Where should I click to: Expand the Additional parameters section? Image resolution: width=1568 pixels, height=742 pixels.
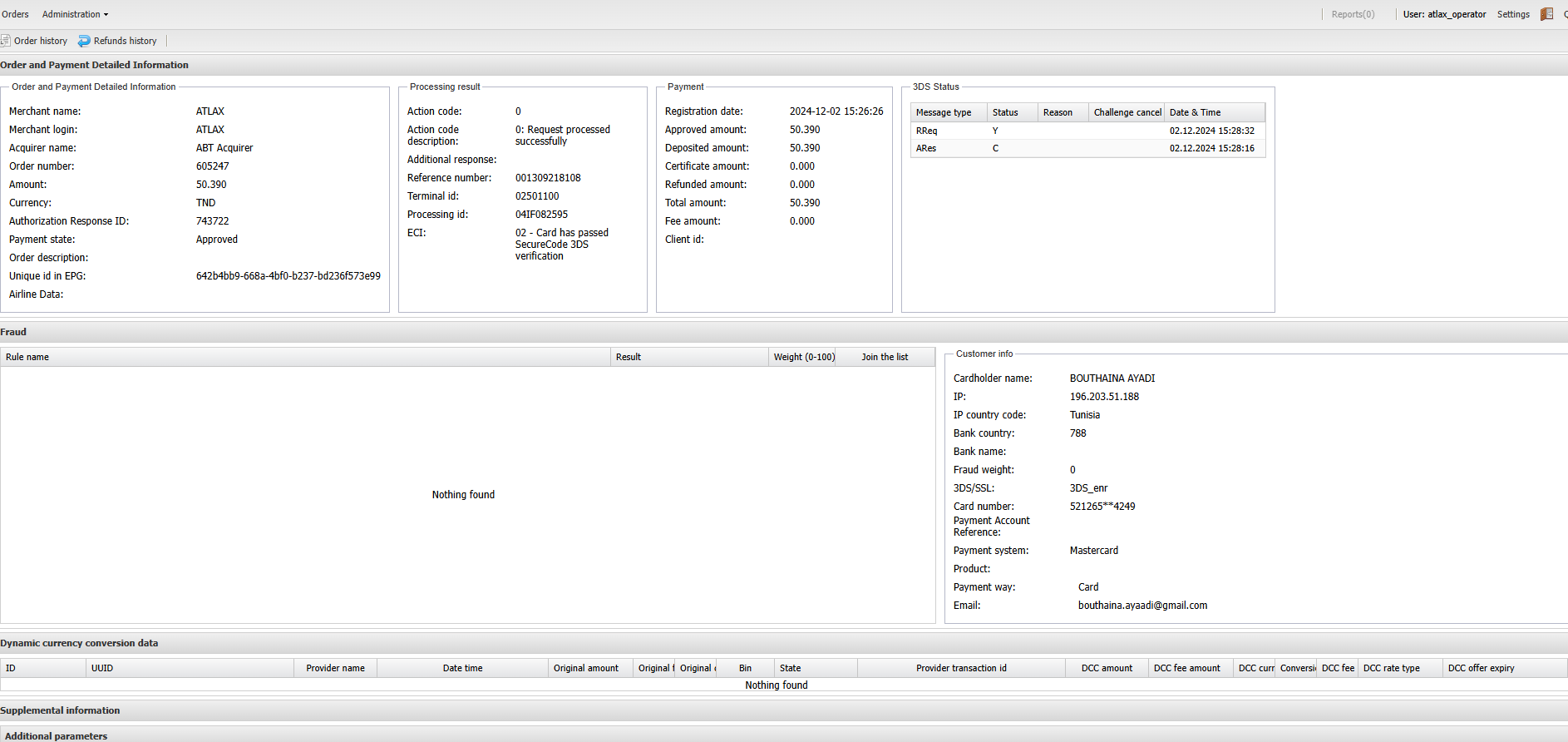click(56, 736)
